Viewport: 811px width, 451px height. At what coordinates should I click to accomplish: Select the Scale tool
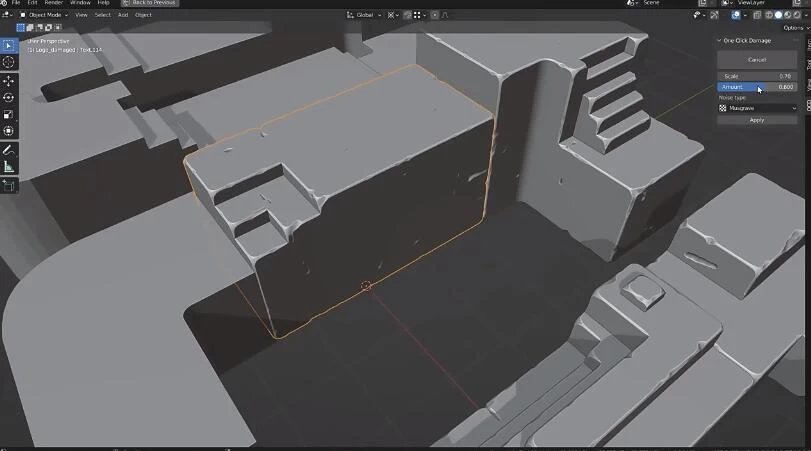click(9, 114)
